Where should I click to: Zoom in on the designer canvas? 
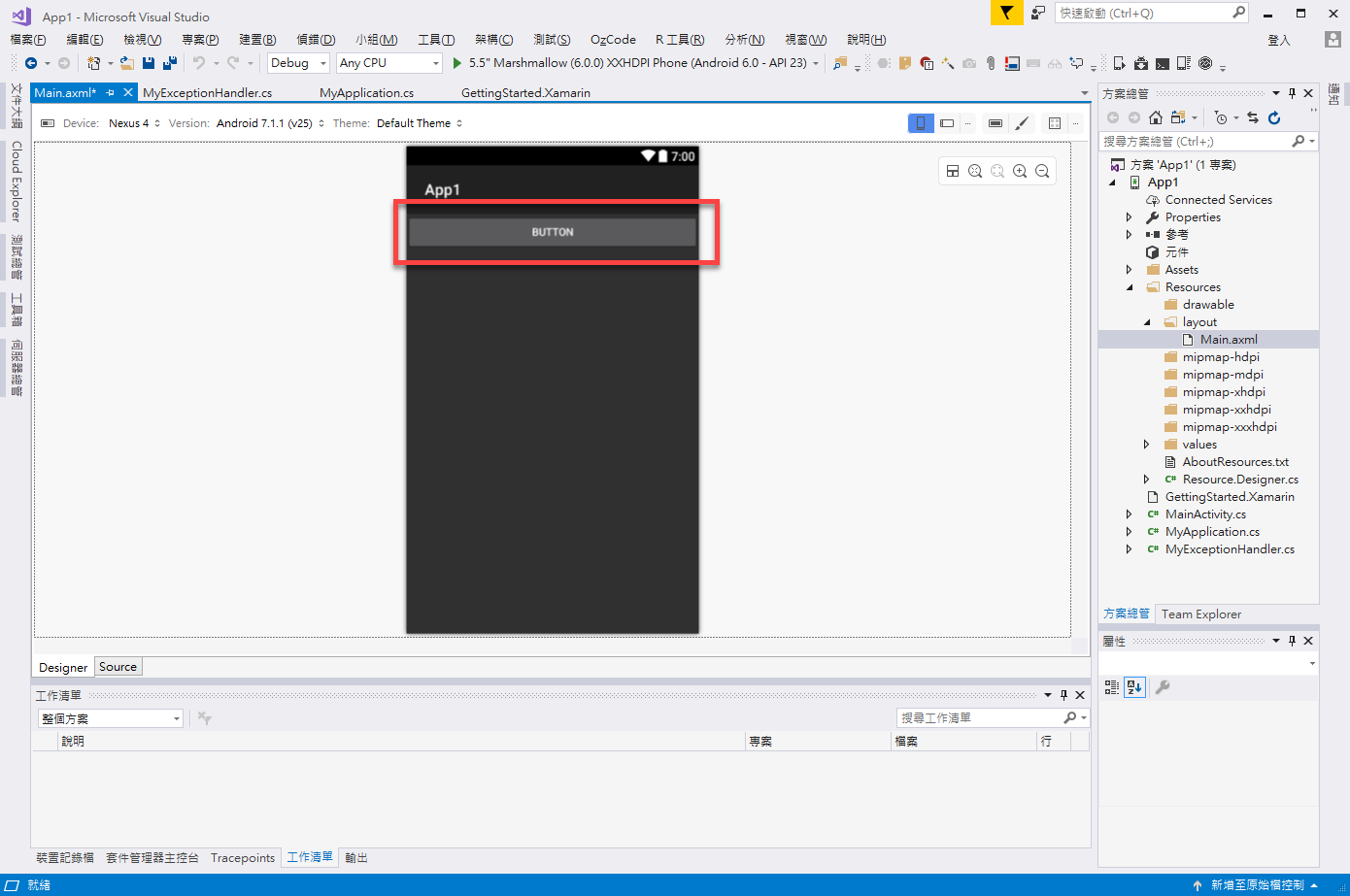pyautogui.click(x=1020, y=171)
